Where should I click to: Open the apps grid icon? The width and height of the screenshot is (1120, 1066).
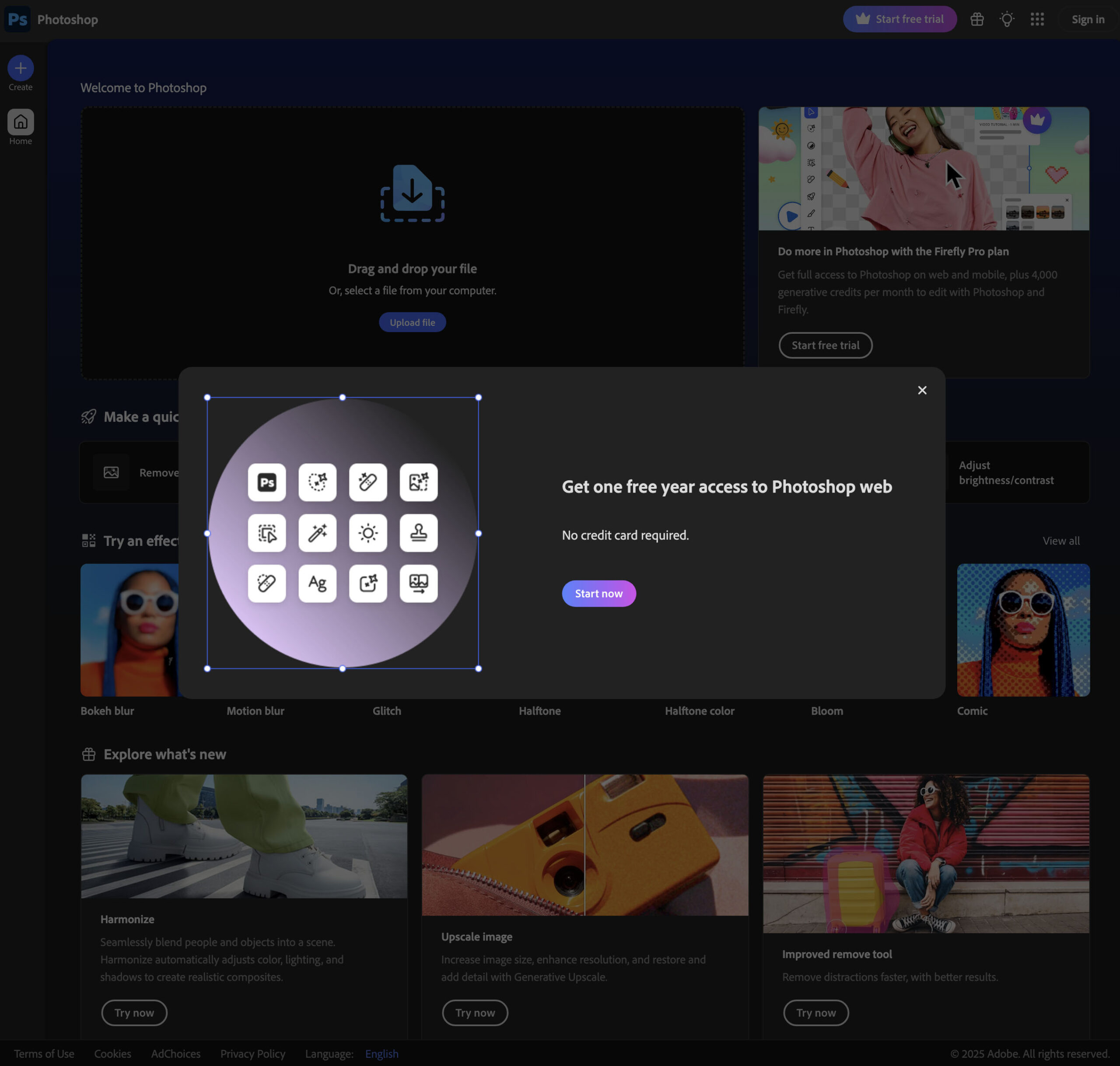pyautogui.click(x=1037, y=19)
